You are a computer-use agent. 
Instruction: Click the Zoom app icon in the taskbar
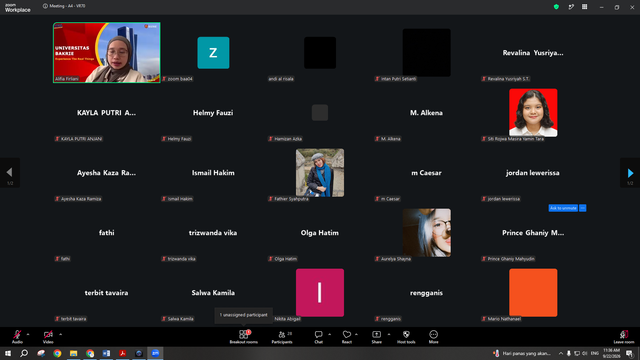click(155, 353)
